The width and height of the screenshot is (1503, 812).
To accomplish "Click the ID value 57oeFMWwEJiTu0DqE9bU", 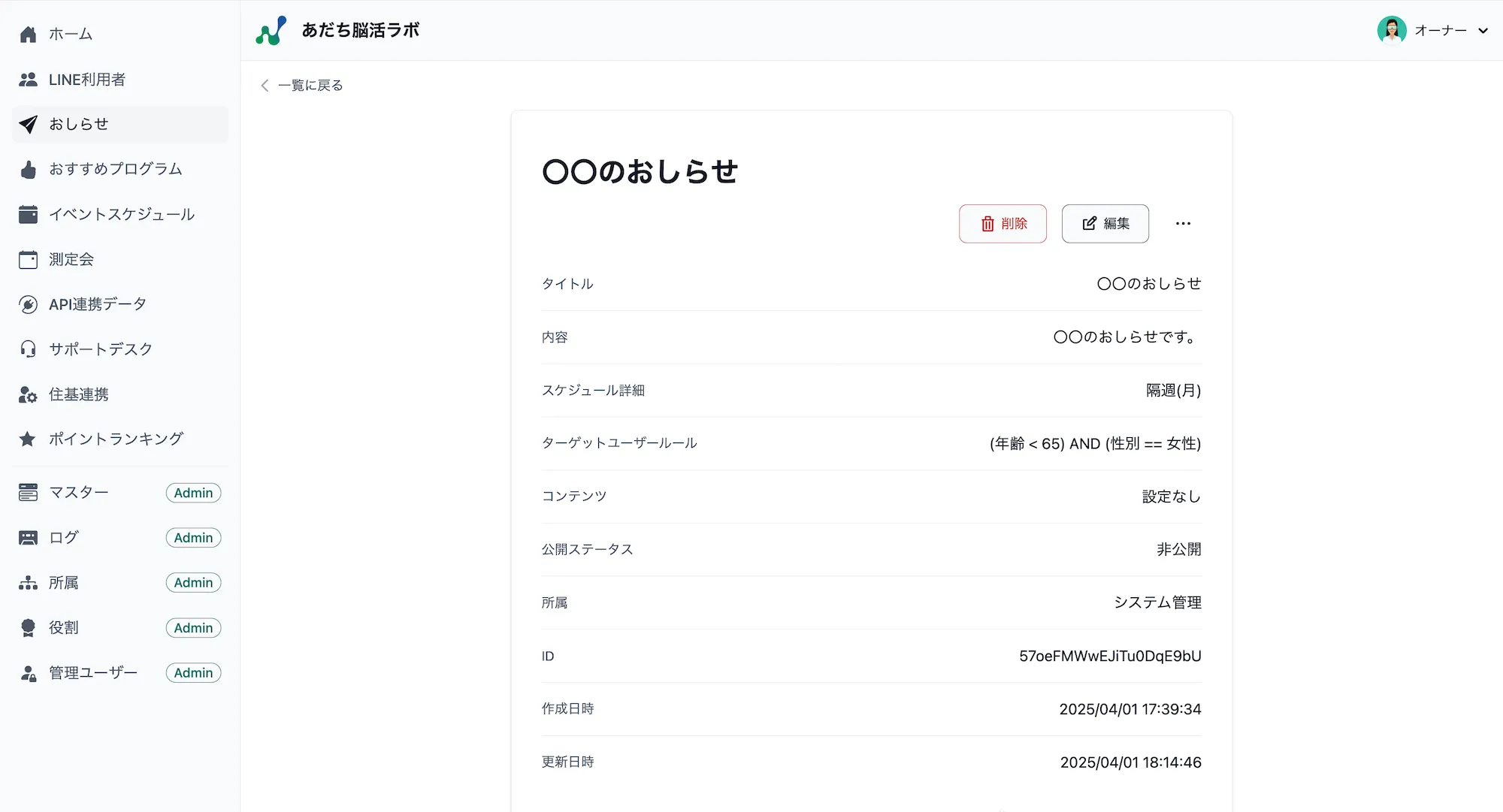I will [1110, 657].
